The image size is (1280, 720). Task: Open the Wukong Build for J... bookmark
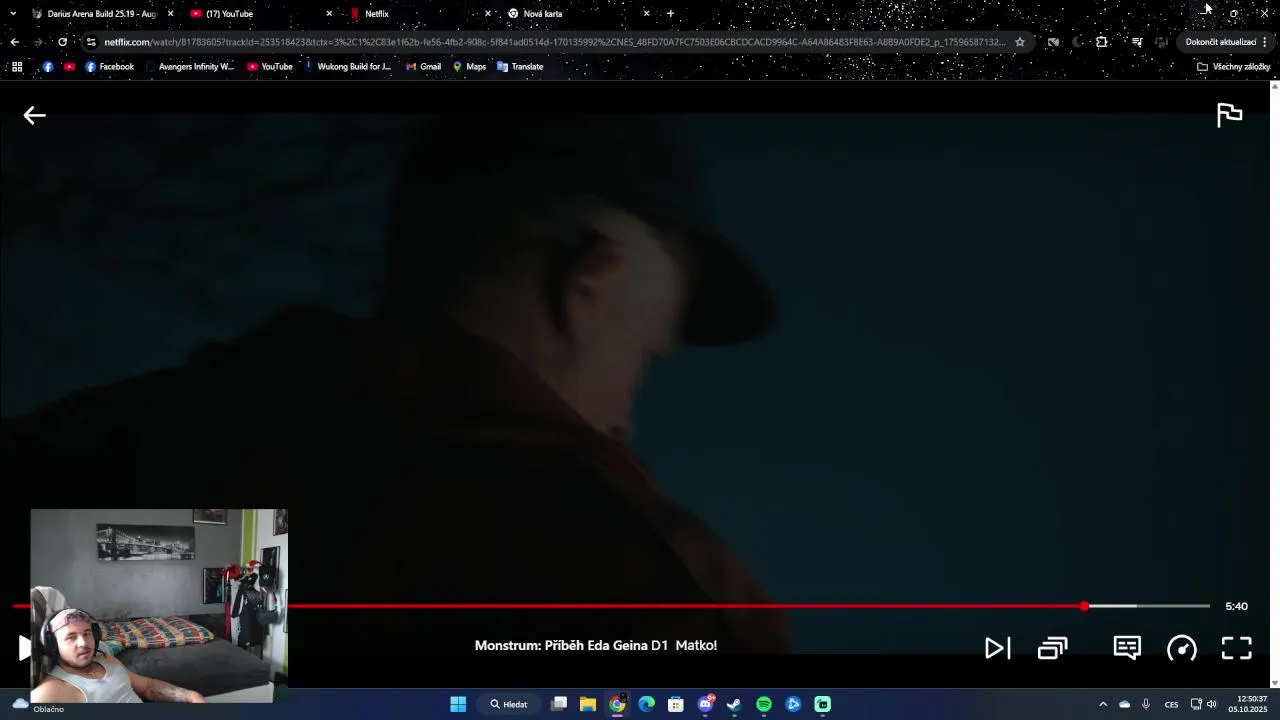click(x=347, y=67)
